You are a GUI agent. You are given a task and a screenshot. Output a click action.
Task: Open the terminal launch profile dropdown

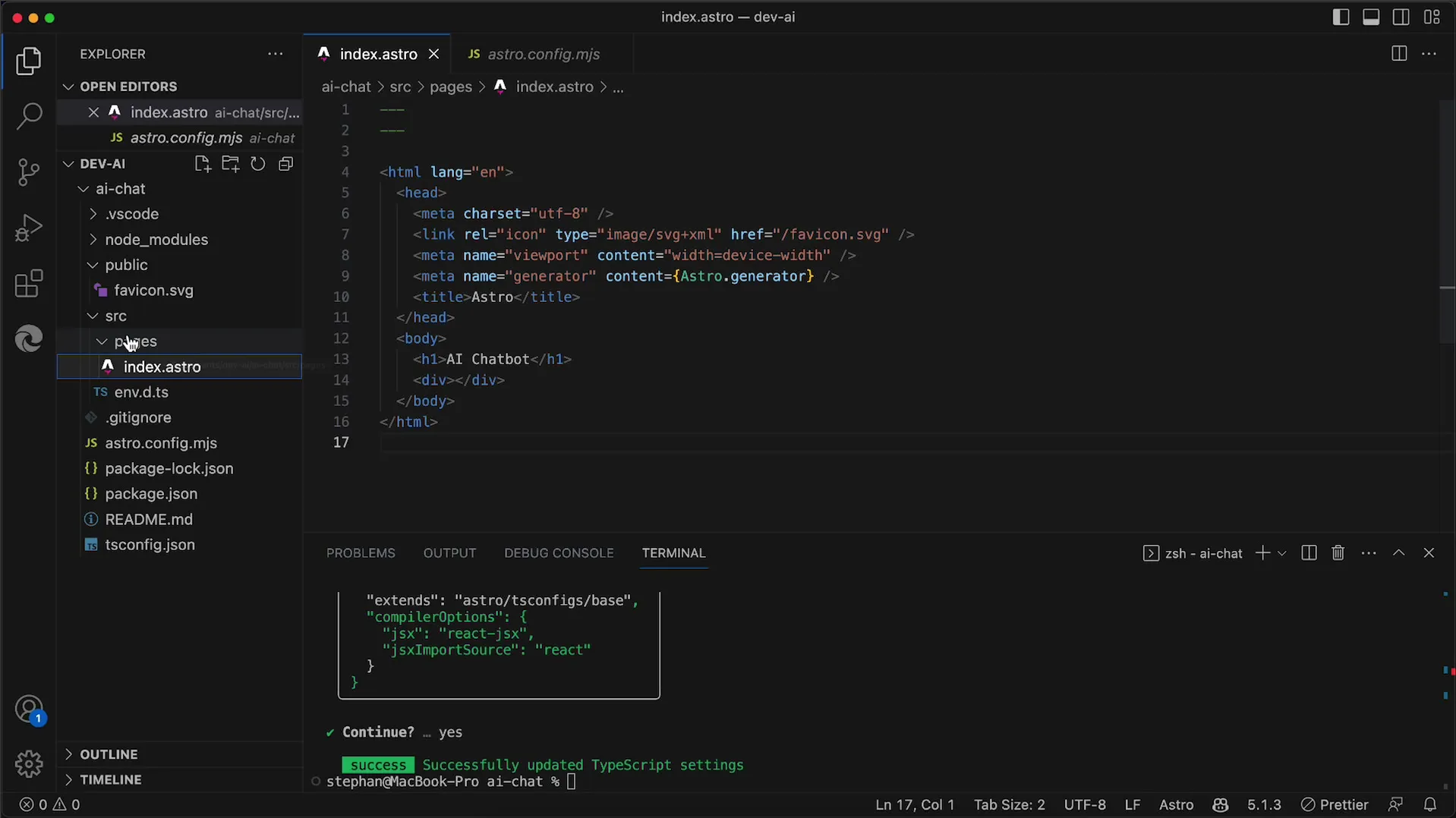click(x=1282, y=553)
